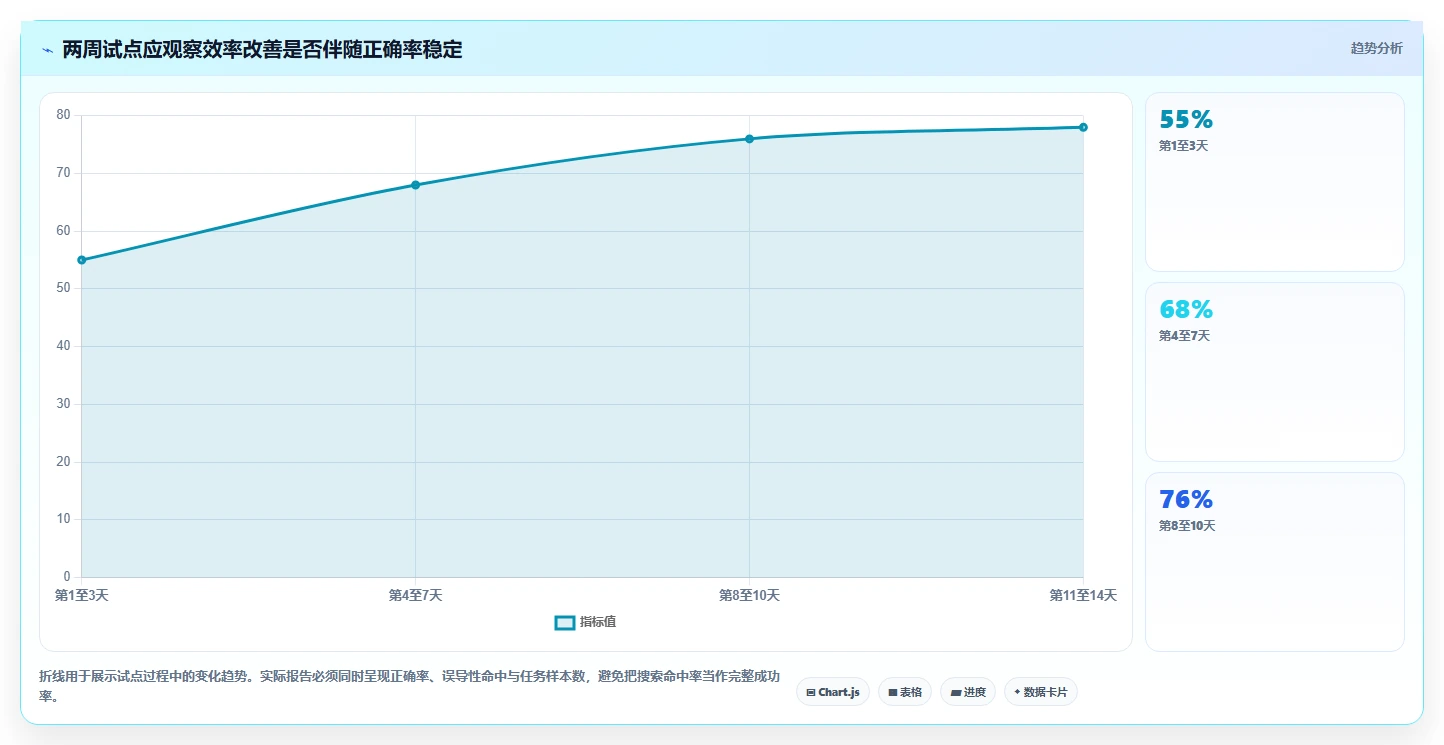The height and width of the screenshot is (745, 1444).
Task: Click the 第4至7天 caption under 68%
Action: pos(1184,336)
